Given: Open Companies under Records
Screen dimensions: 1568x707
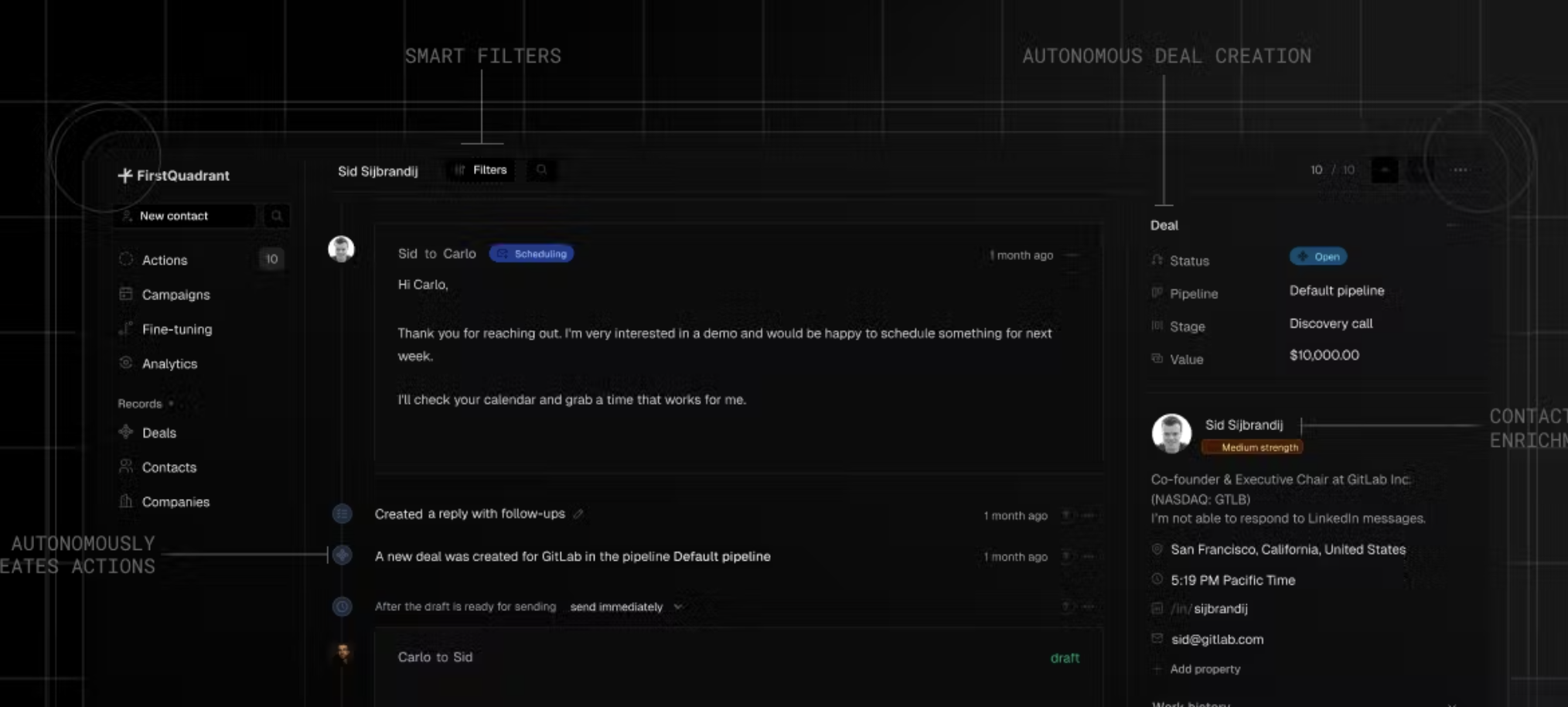Looking at the screenshot, I should [x=176, y=502].
